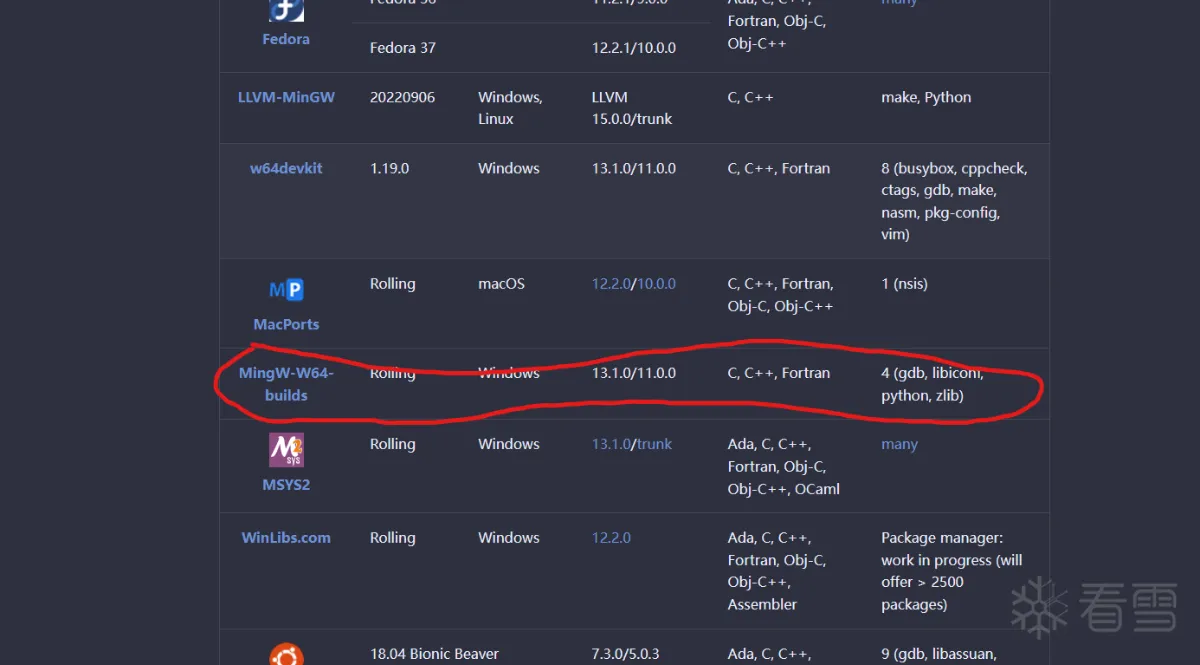Viewport: 1200px width, 665px height.
Task: Select the 7.3.0/5.0.3 version cell
Action: click(626, 655)
